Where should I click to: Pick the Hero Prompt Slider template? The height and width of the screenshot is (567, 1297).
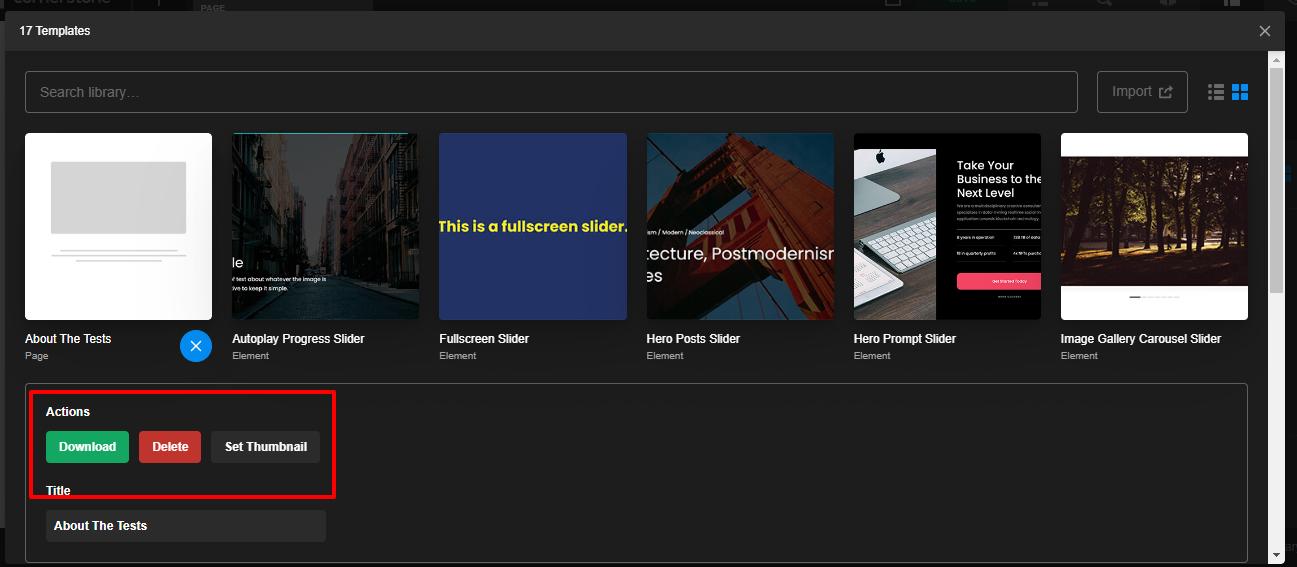[x=947, y=226]
